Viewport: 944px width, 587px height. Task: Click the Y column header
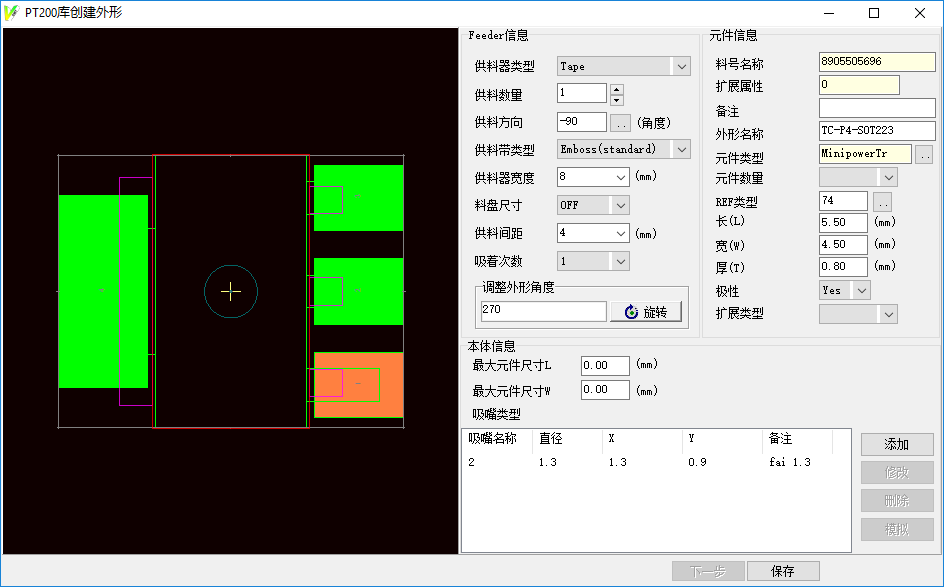722,439
